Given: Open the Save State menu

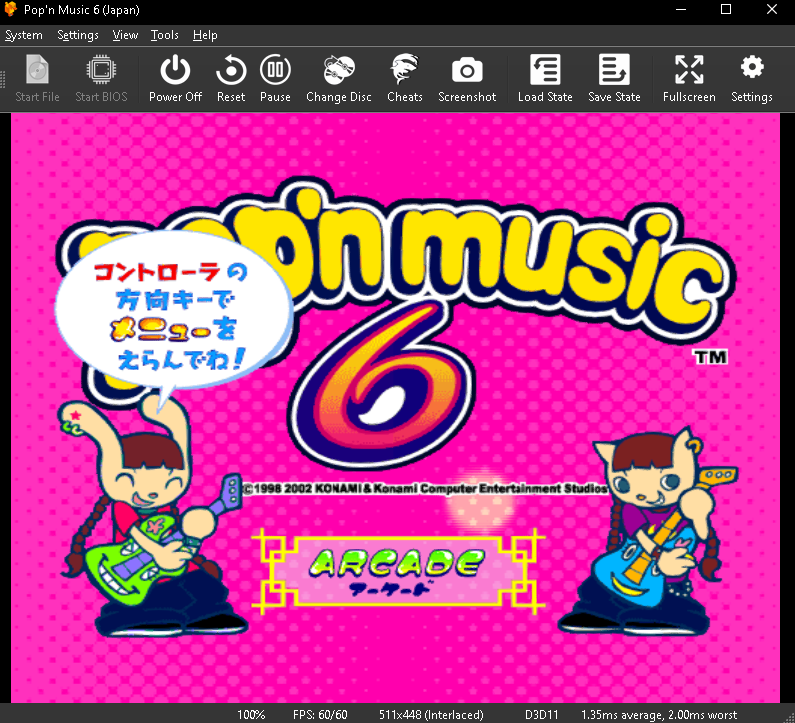Looking at the screenshot, I should pyautogui.click(x=614, y=79).
